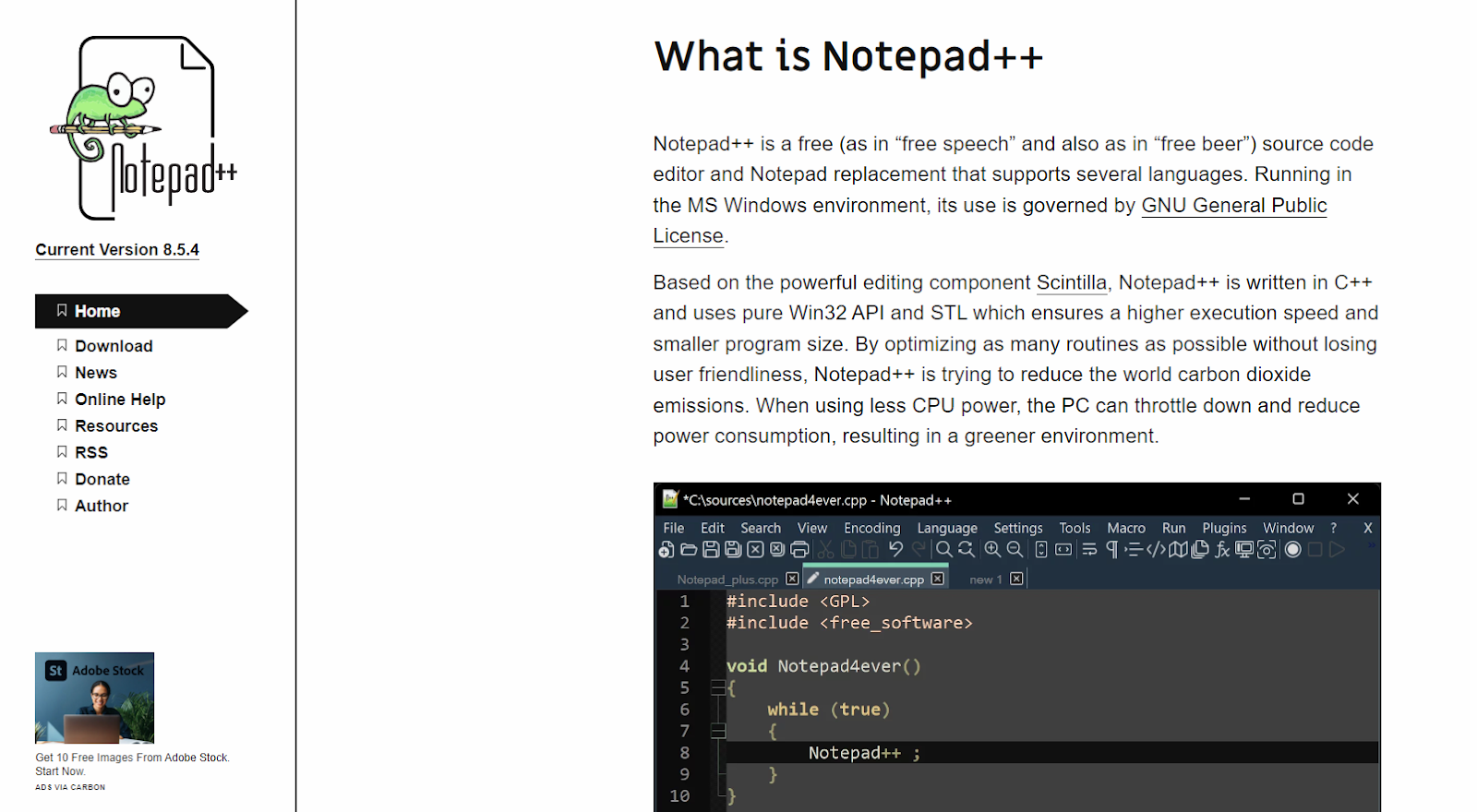Image resolution: width=1477 pixels, height=812 pixels.
Task: Click the Undo arrow toolbar icon
Action: coord(895,549)
